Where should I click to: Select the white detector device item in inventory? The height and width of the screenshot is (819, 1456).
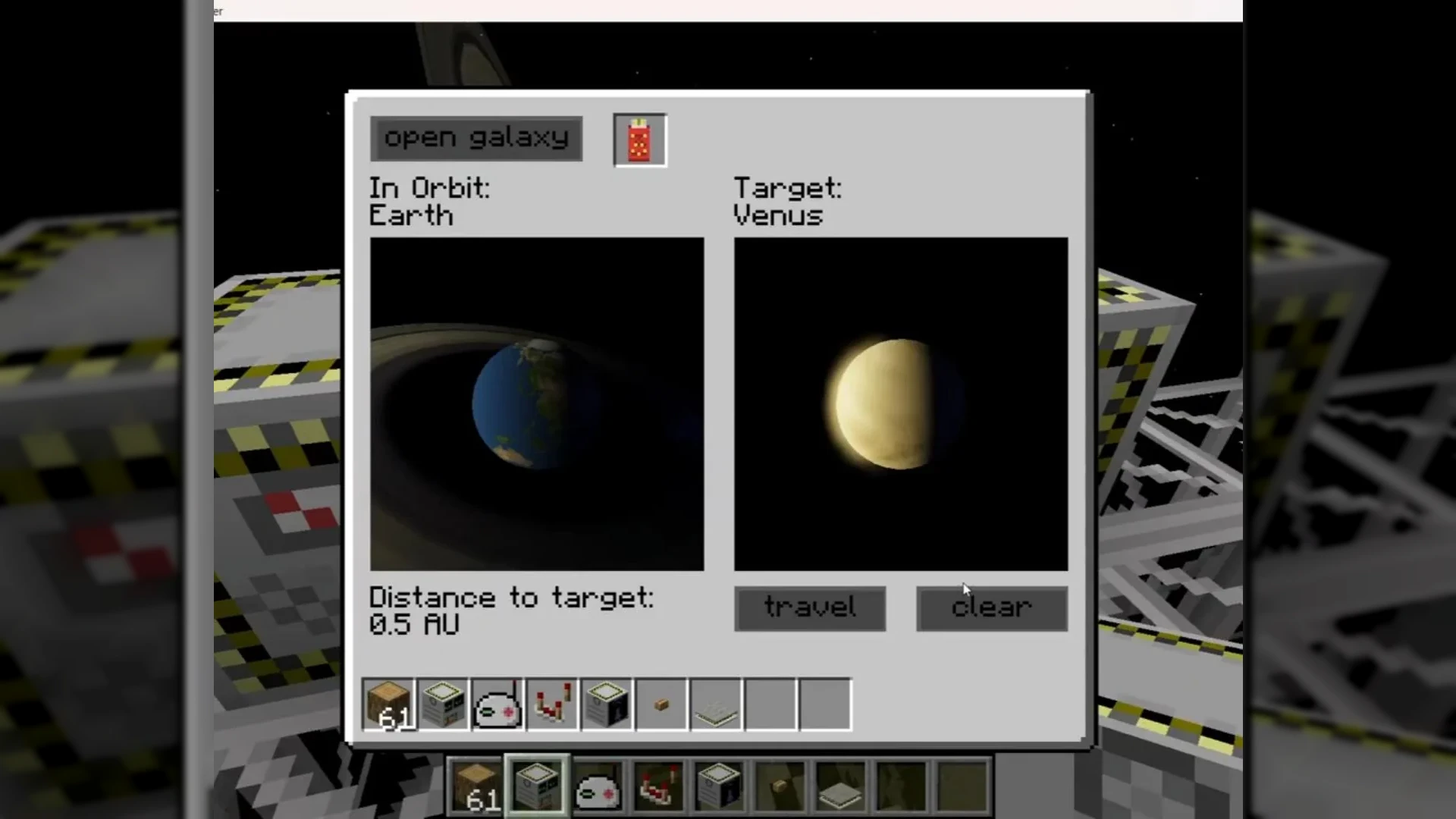[x=497, y=705]
